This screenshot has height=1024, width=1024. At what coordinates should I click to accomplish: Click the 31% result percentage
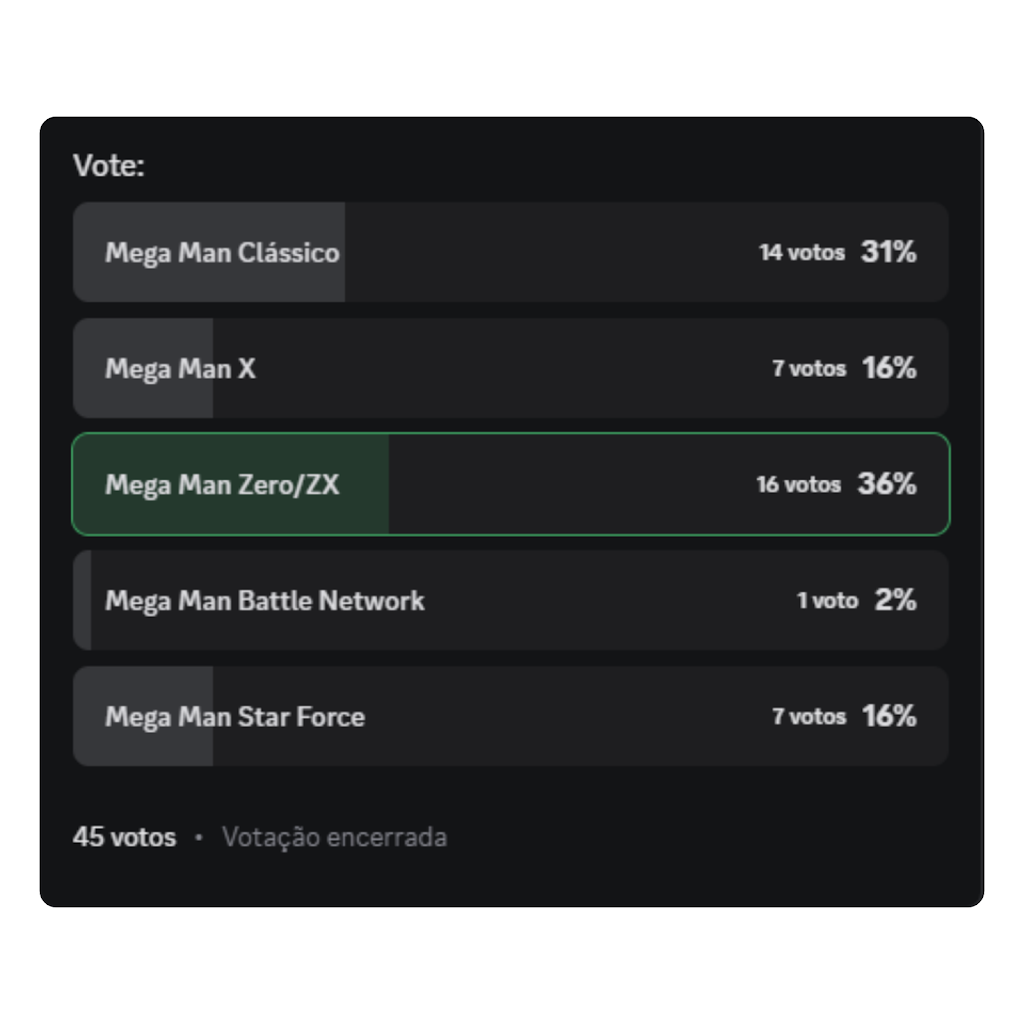pyautogui.click(x=889, y=251)
